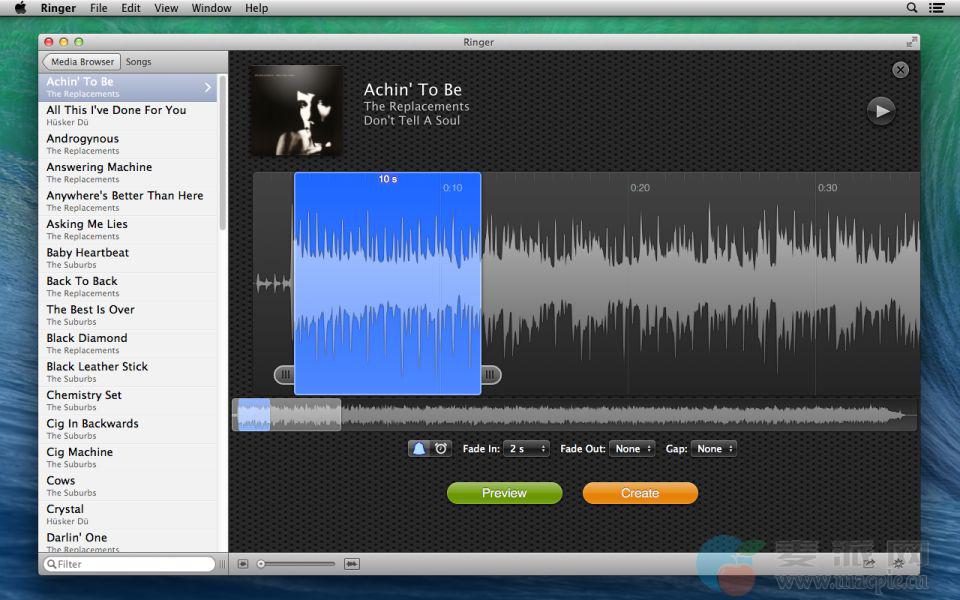Switch to the alarm clock tone type
This screenshot has width=960, height=600.
[x=441, y=449]
